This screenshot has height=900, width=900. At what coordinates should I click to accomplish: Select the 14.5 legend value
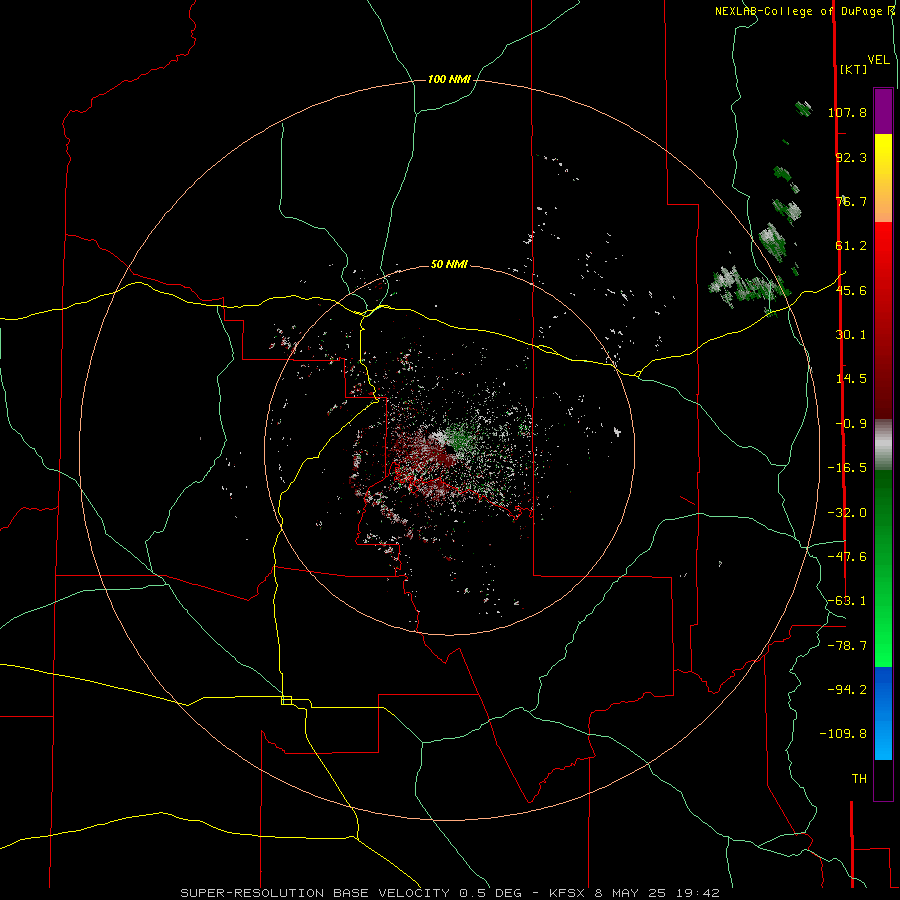pos(851,379)
